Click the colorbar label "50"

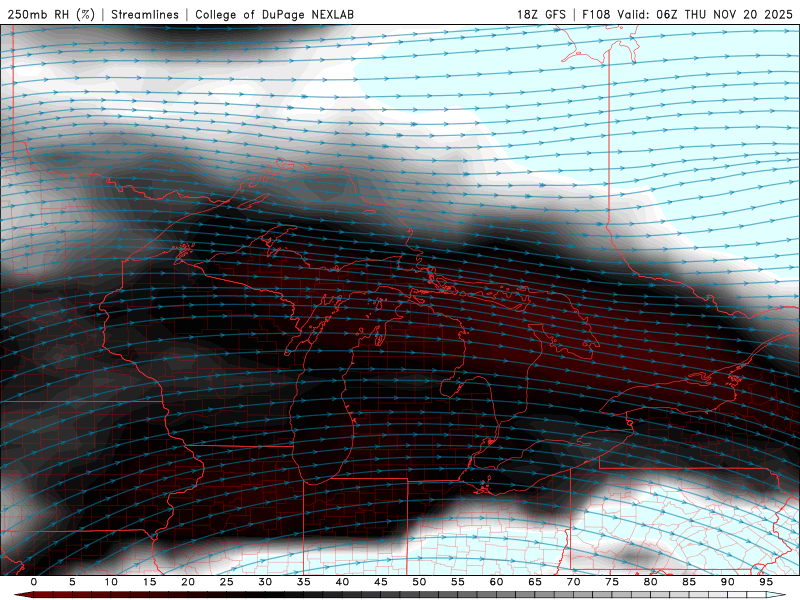coord(419,582)
